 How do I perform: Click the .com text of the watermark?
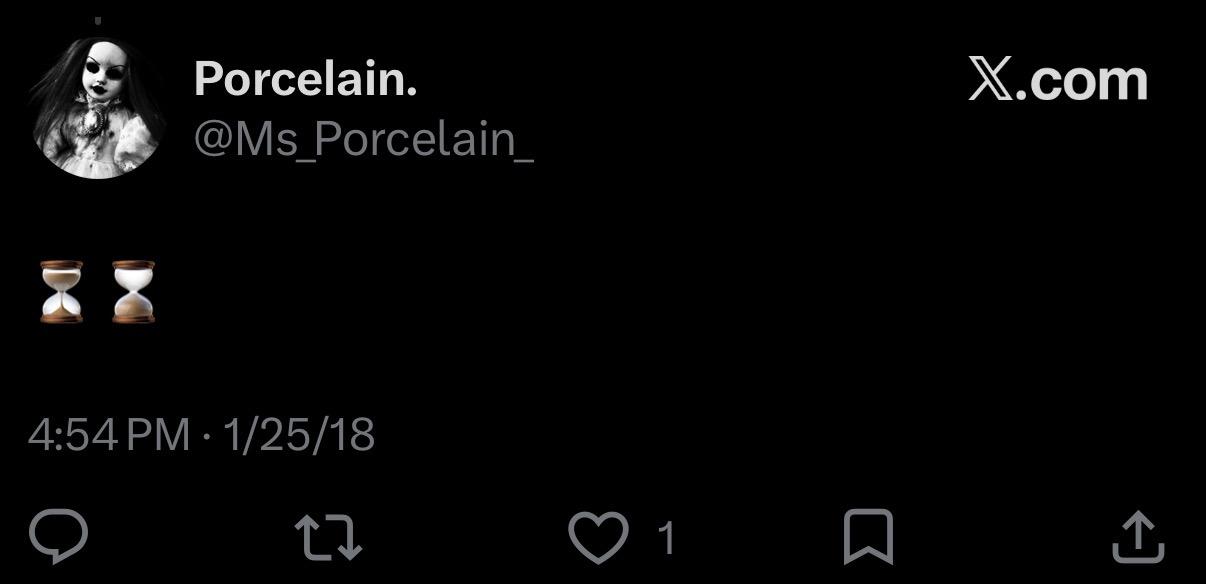1082,79
